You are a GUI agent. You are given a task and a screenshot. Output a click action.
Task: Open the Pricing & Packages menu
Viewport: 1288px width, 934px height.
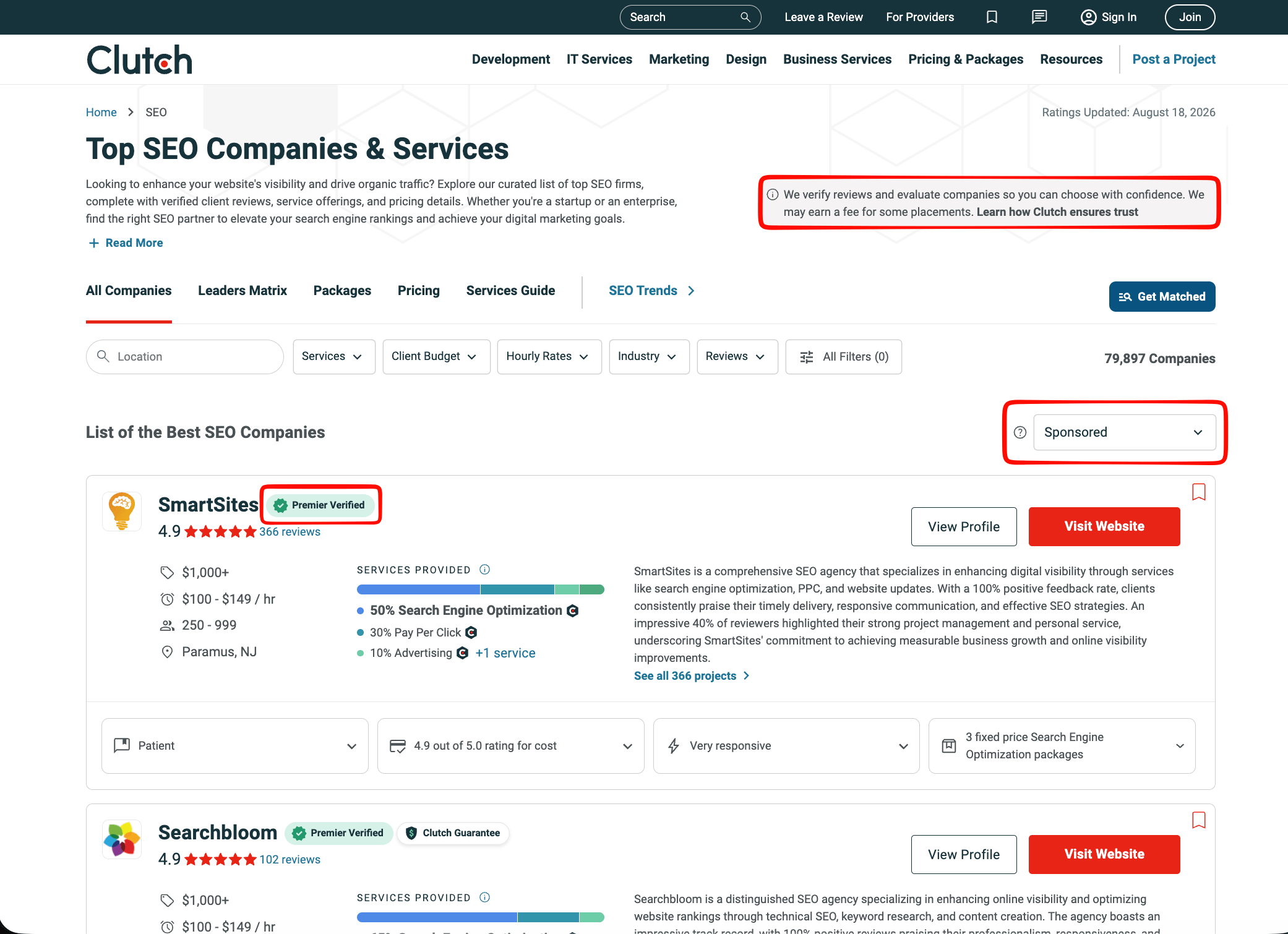coord(966,59)
